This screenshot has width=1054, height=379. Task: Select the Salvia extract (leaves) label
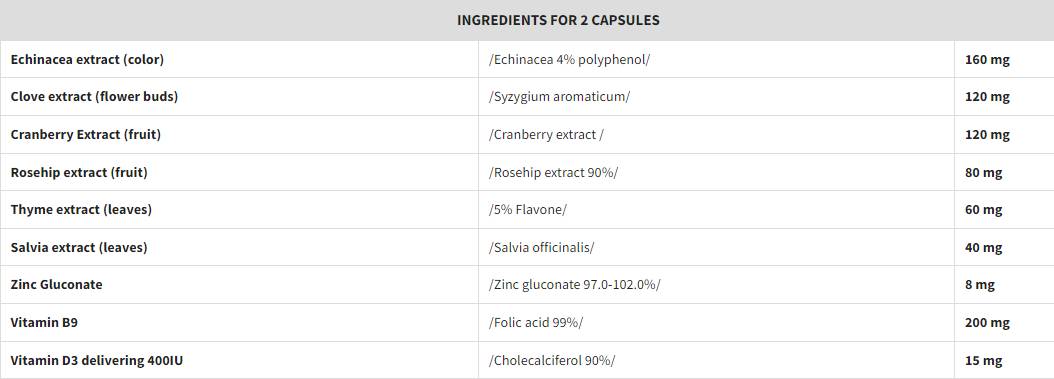click(79, 247)
